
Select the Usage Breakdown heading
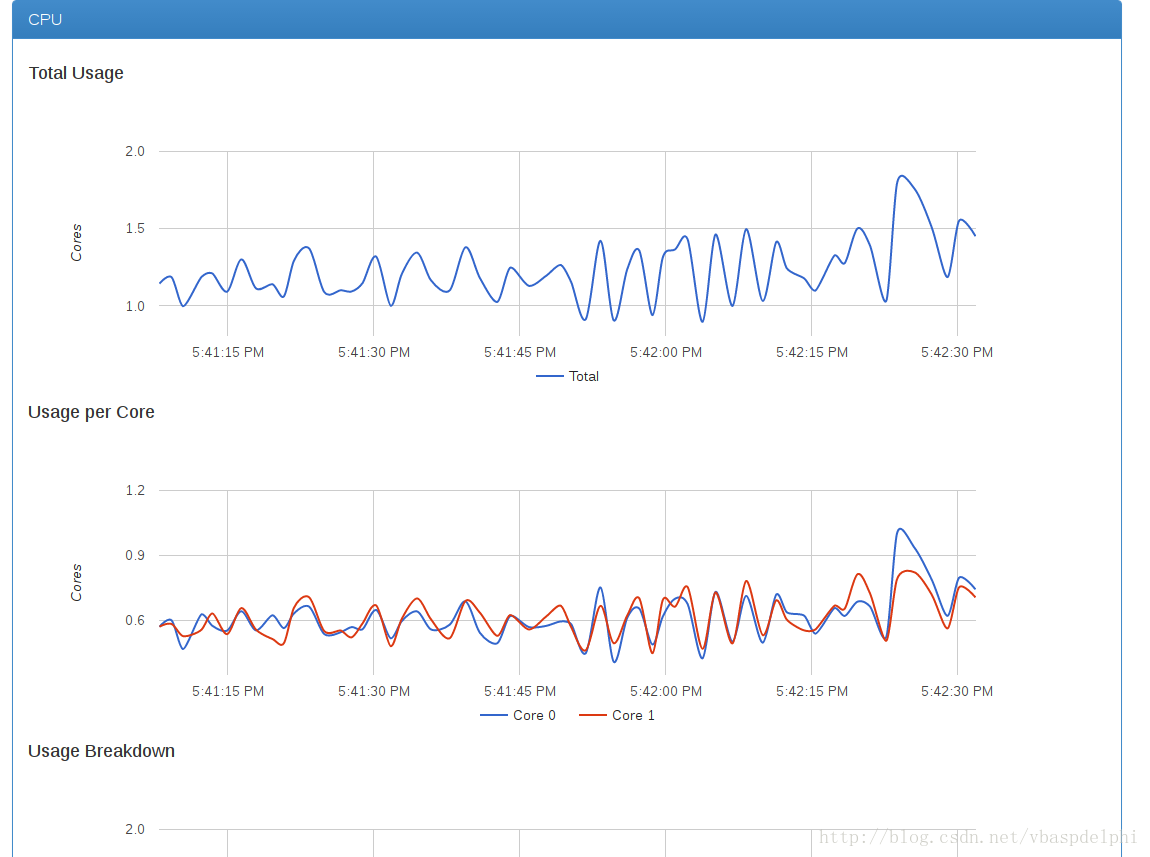[101, 751]
